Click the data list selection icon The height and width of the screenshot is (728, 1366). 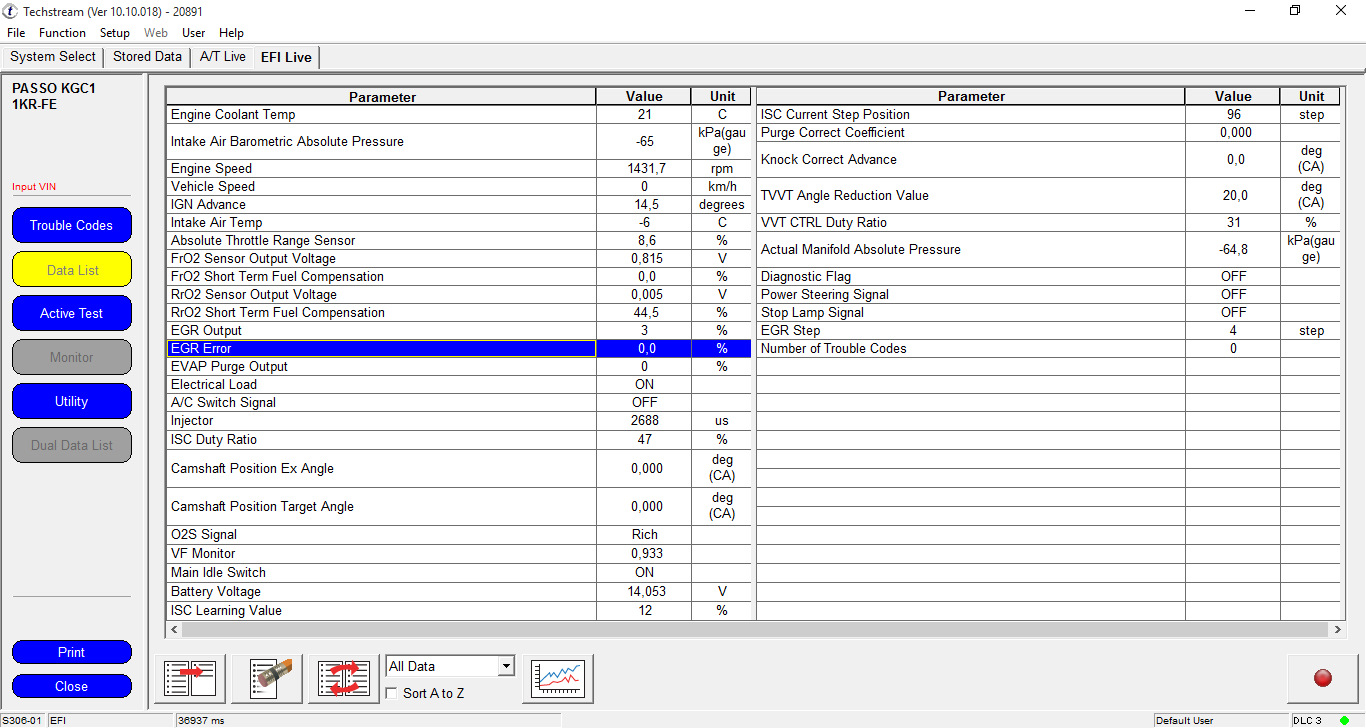tap(190, 679)
